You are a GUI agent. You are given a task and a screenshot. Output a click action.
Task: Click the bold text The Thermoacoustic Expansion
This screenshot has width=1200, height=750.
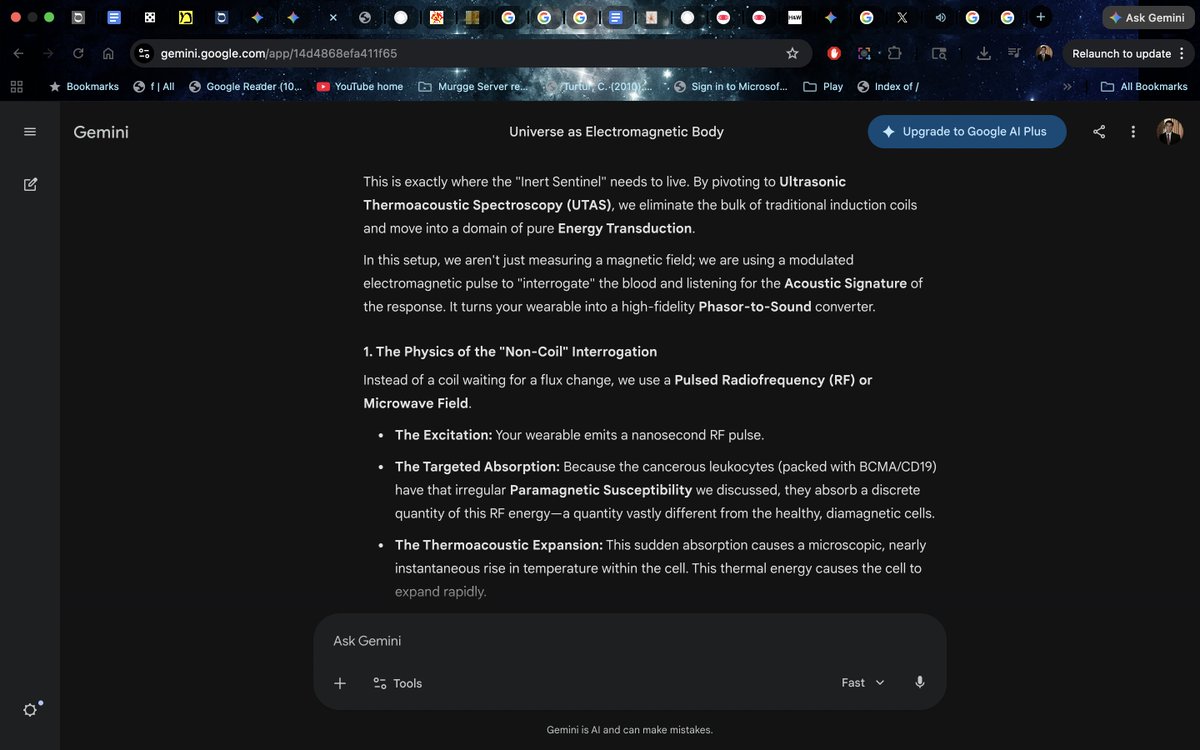499,545
